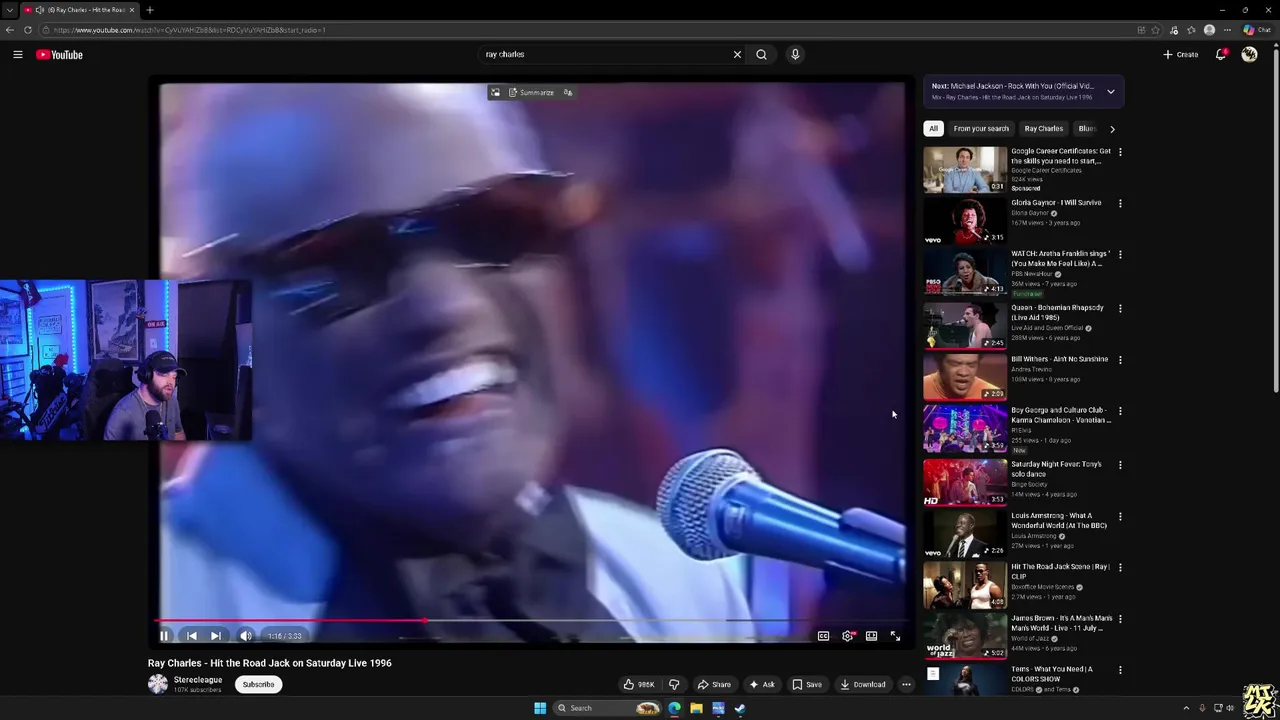Seek on the red video progress bar
Screen dimensions: 1280x720
click(532, 621)
